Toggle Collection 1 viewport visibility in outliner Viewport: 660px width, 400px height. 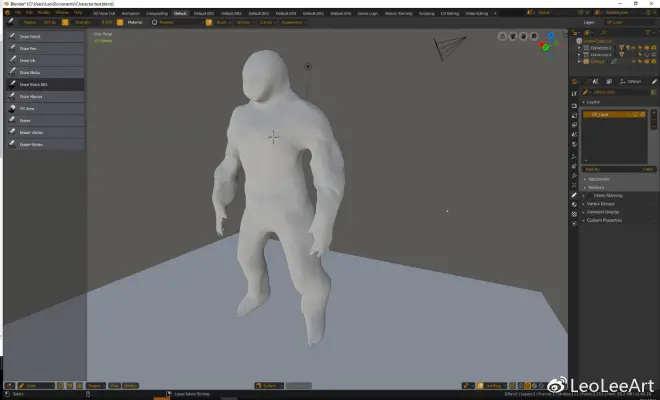(x=633, y=48)
